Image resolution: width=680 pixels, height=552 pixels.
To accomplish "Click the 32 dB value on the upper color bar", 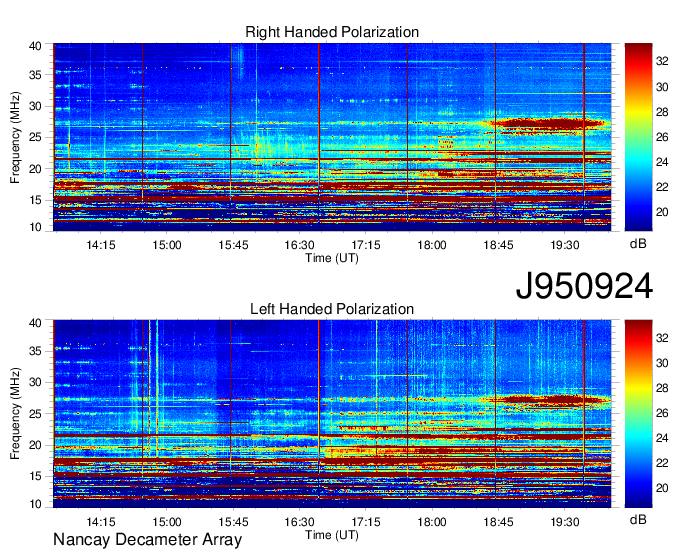I will 662,62.
